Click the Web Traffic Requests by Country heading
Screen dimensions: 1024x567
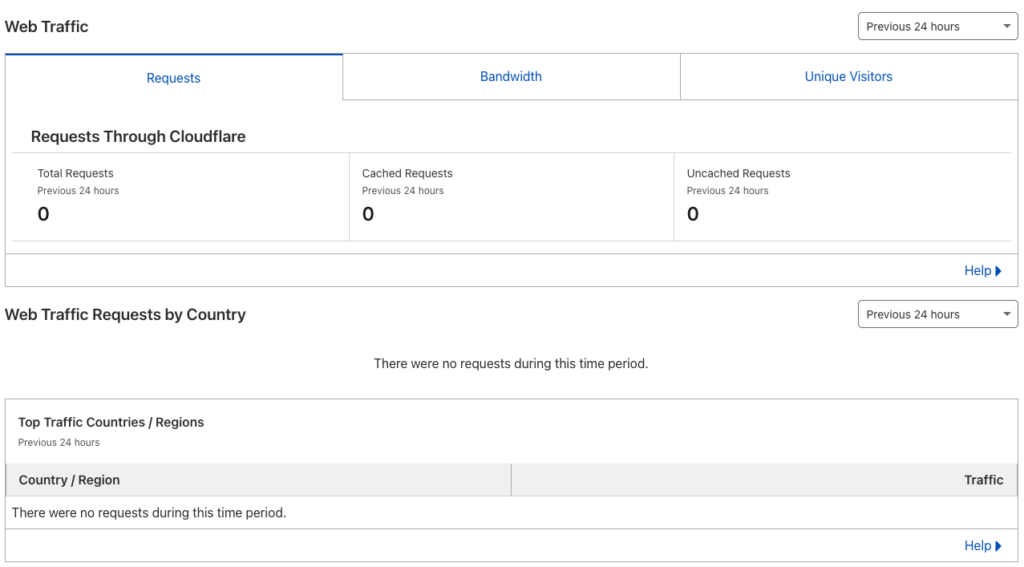(x=125, y=314)
